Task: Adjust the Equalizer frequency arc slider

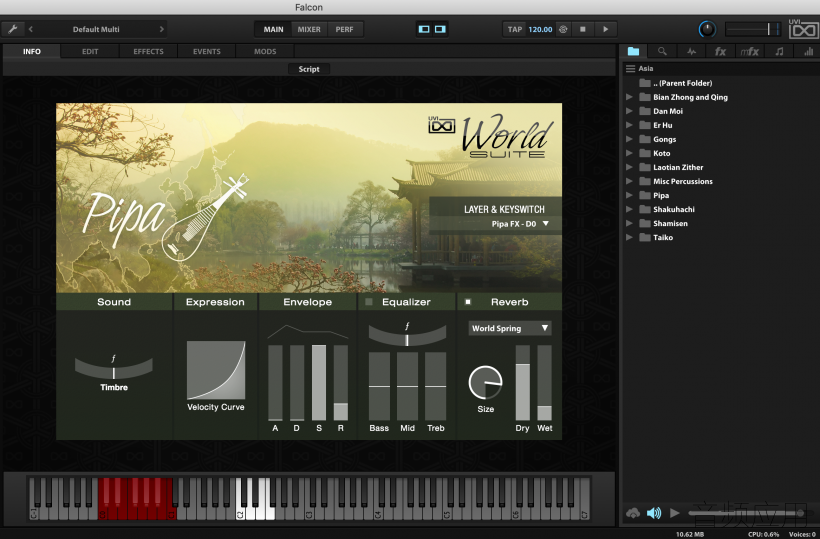Action: coord(407,336)
